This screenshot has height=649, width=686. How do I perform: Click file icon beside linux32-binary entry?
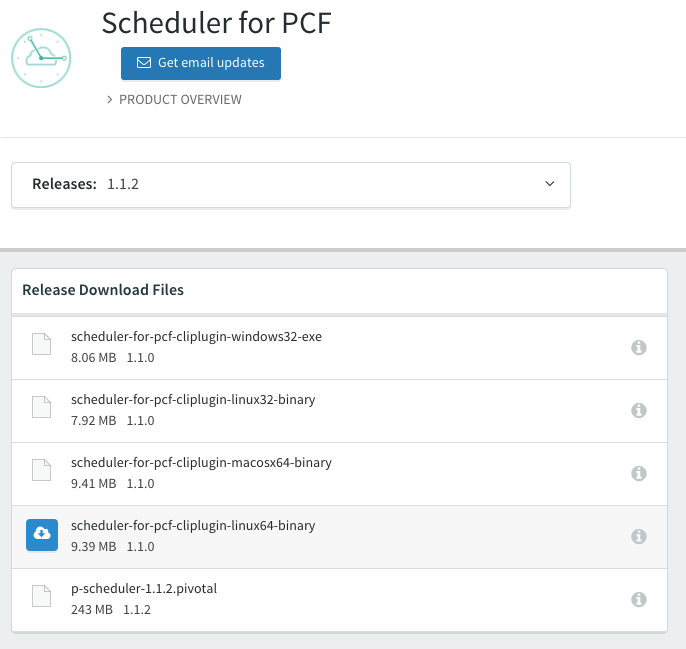point(42,407)
